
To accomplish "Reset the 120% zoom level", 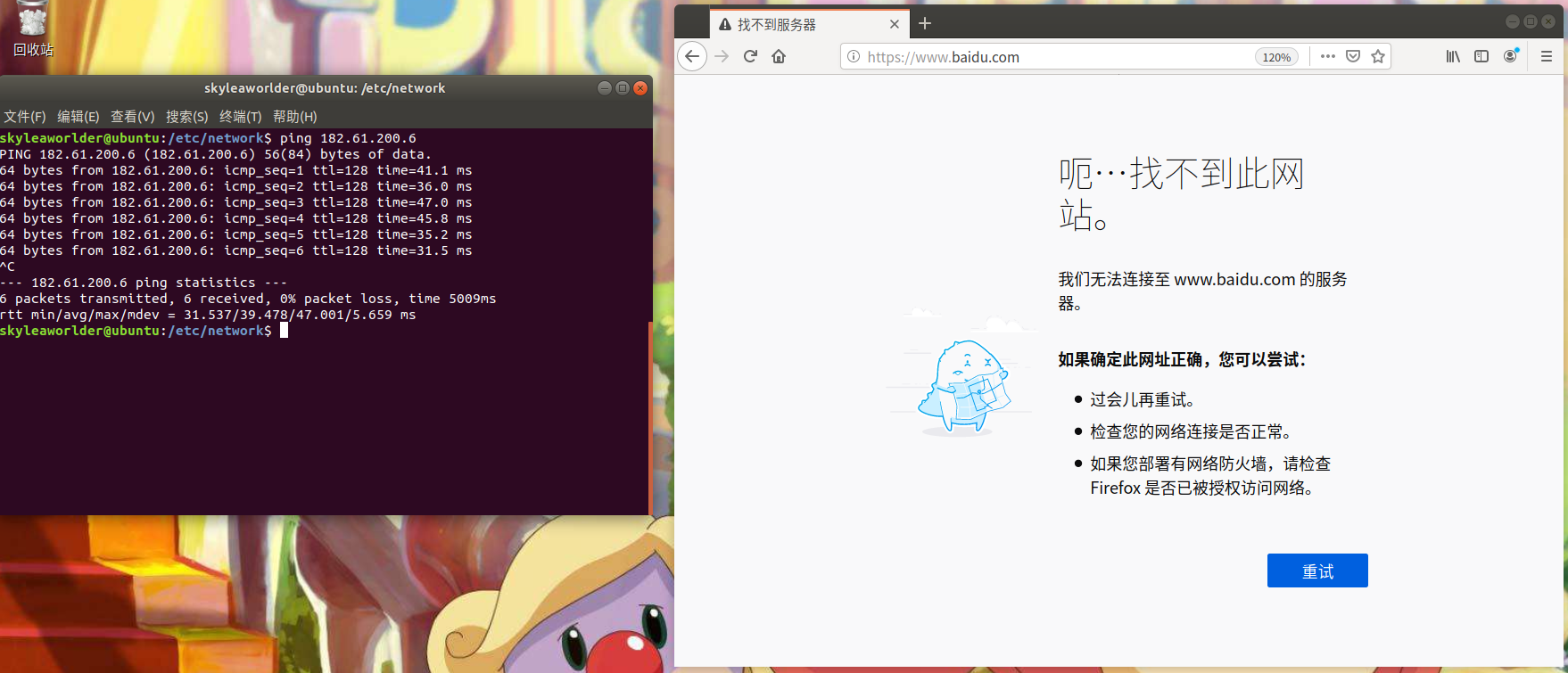I will click(x=1276, y=57).
